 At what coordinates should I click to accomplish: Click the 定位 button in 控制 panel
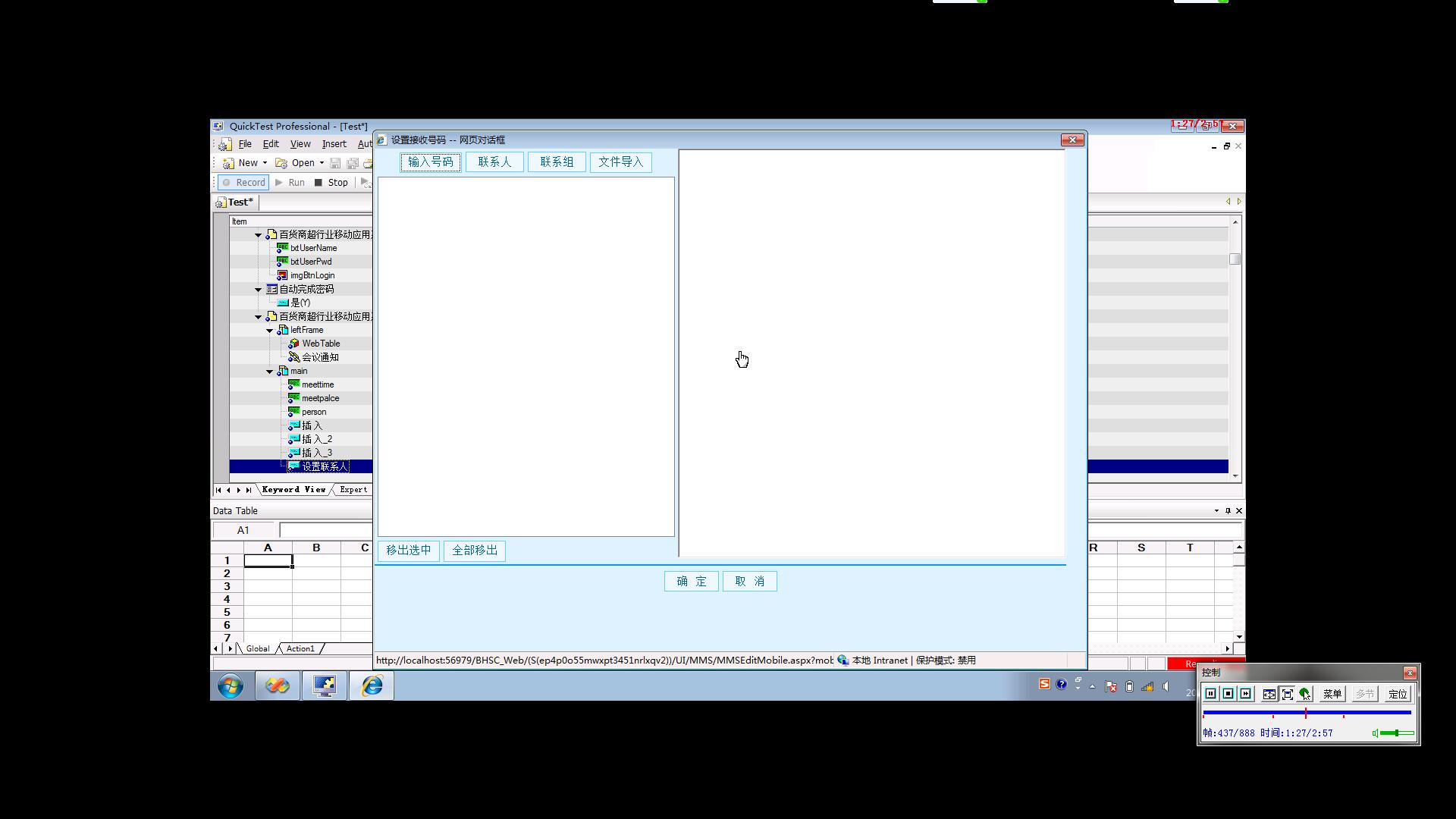coord(1398,694)
